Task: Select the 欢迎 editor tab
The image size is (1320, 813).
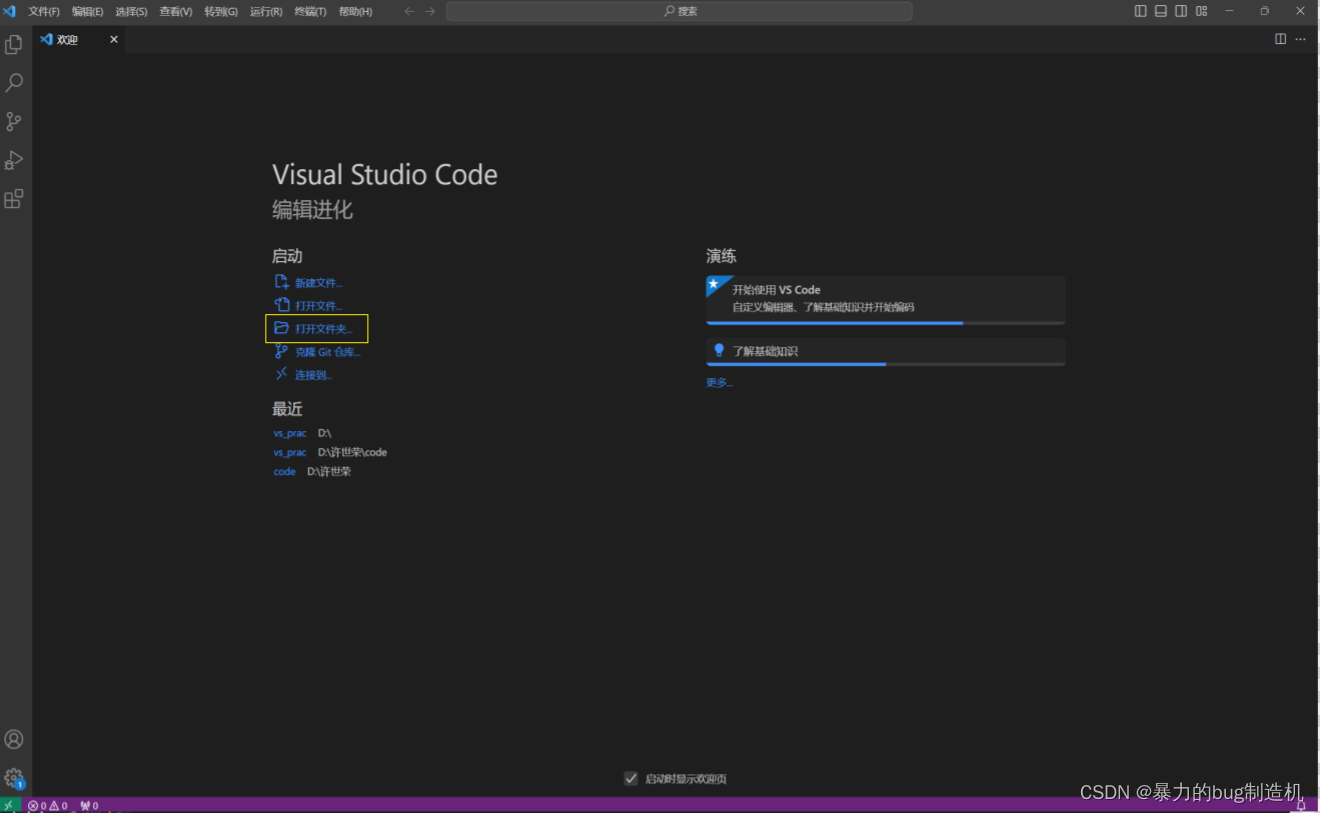Action: pos(79,39)
